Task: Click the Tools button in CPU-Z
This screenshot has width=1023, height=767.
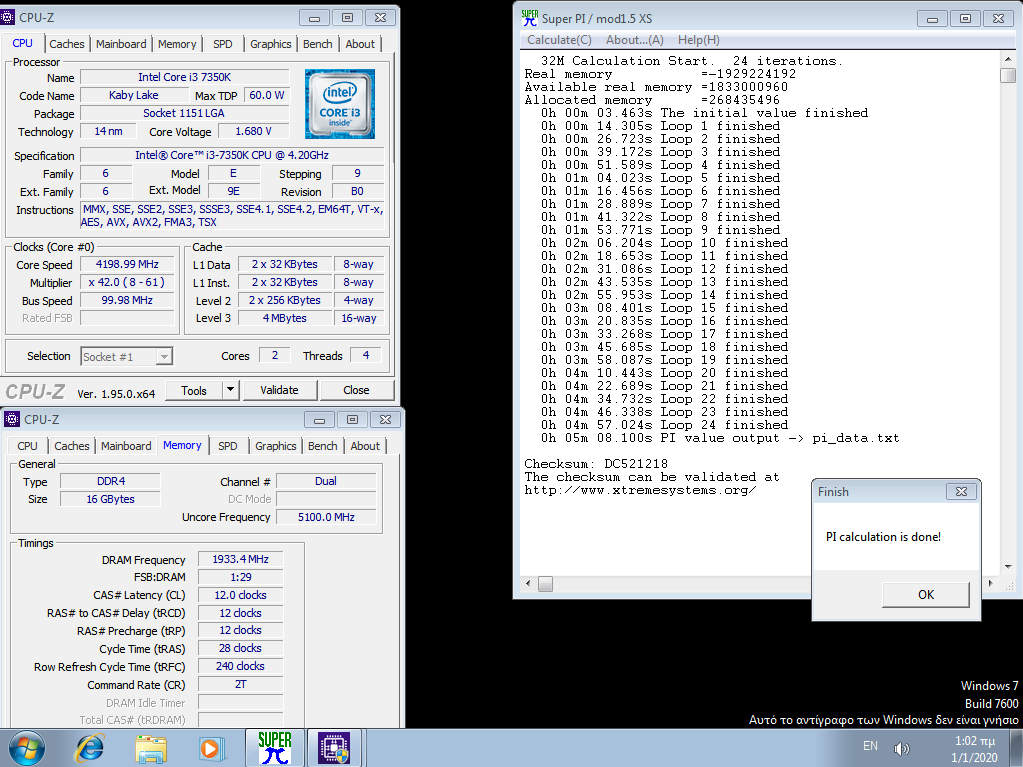Action: click(x=194, y=390)
